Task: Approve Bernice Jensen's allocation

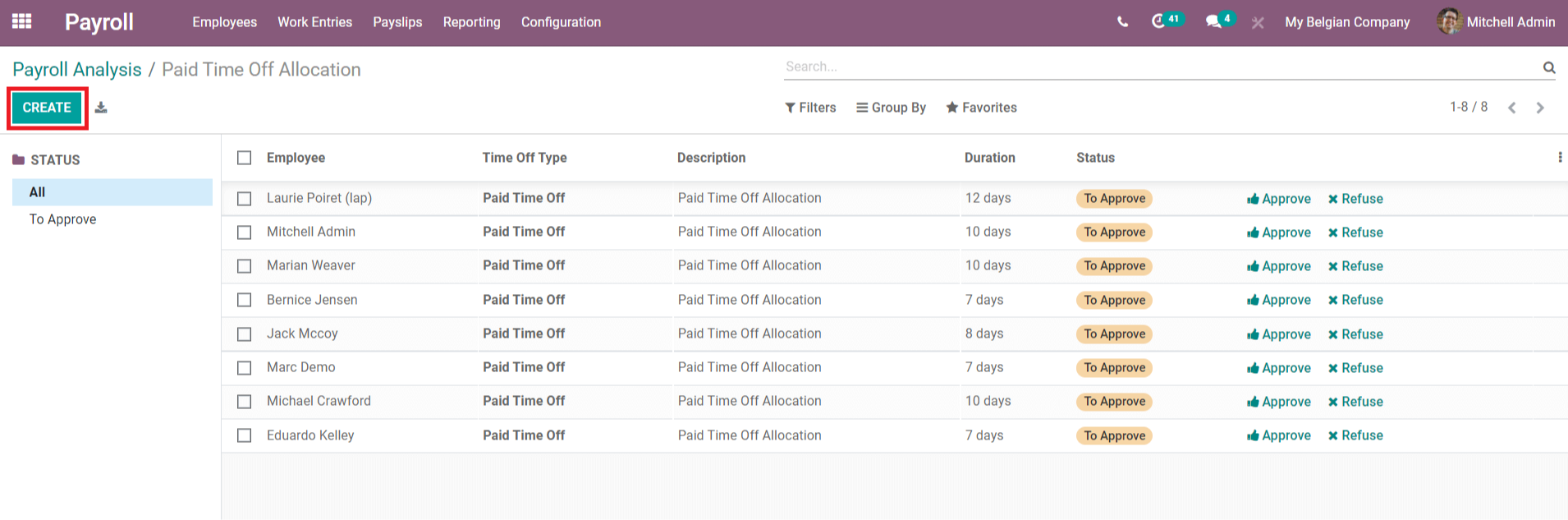Action: [x=1278, y=300]
